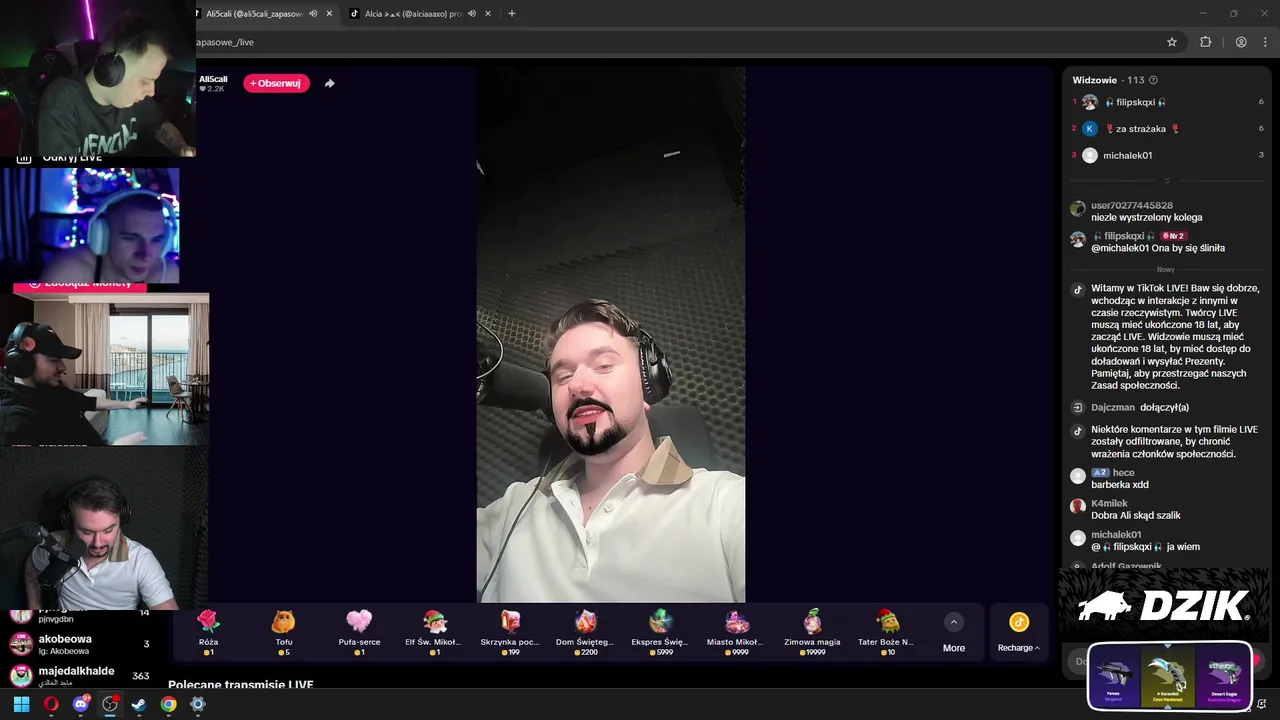Open Steam from the taskbar
Screen dimensions: 1280x720
[x=139, y=704]
